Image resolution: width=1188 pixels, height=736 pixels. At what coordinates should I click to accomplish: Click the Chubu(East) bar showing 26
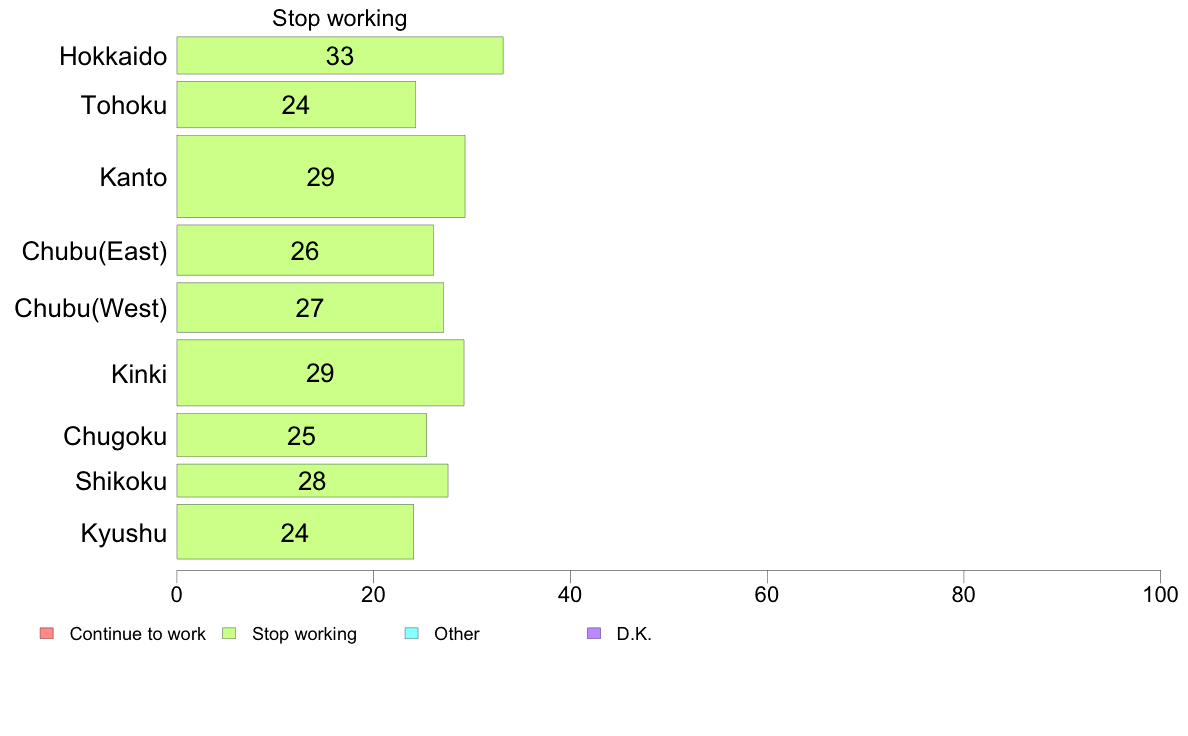coord(305,250)
